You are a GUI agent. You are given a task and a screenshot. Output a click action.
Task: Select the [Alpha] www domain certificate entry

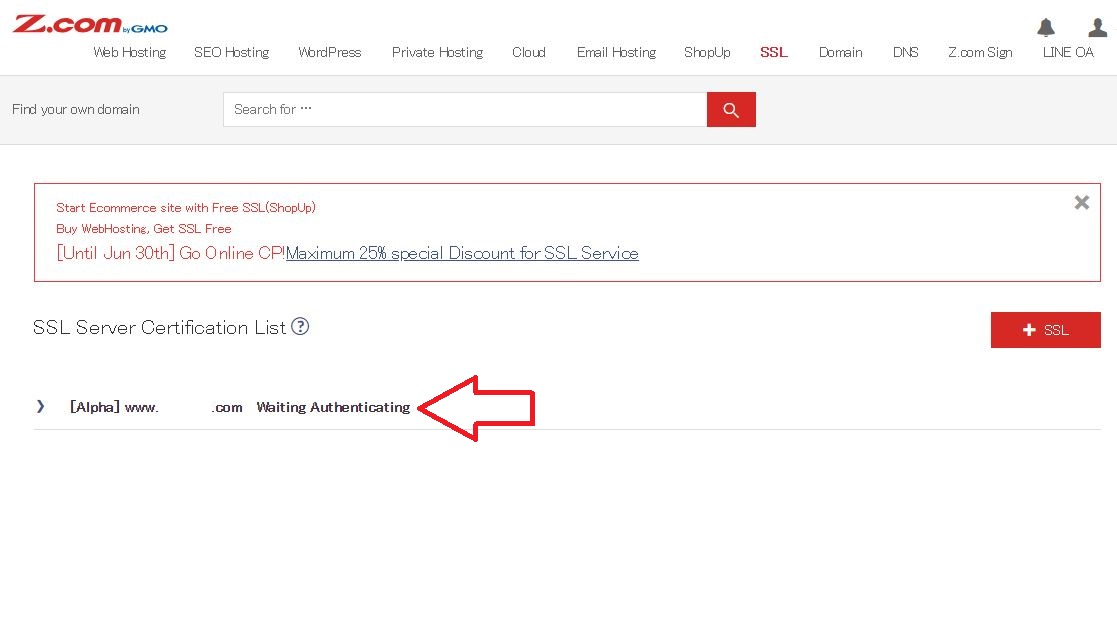(x=156, y=407)
